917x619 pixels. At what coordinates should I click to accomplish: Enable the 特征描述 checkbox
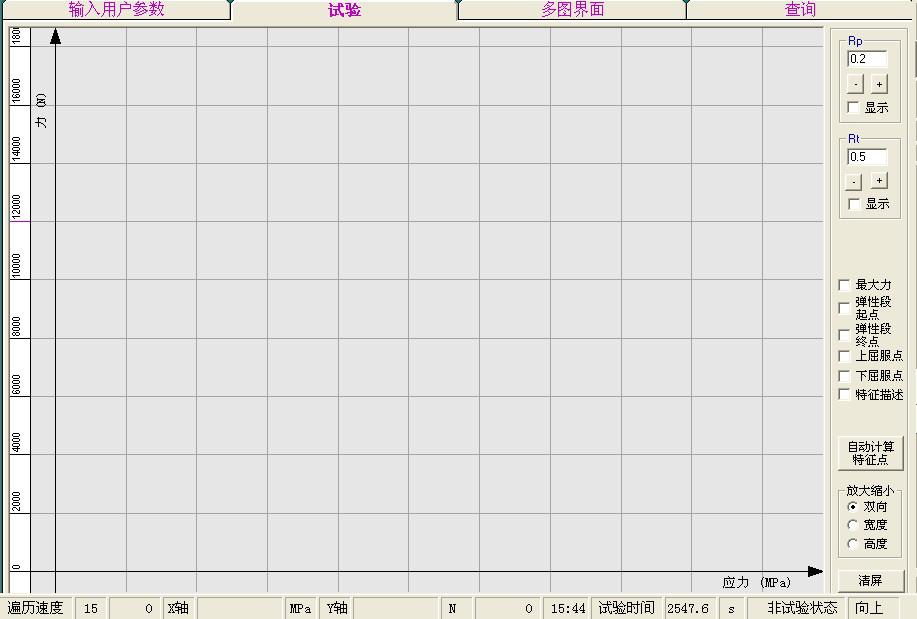[x=845, y=395]
